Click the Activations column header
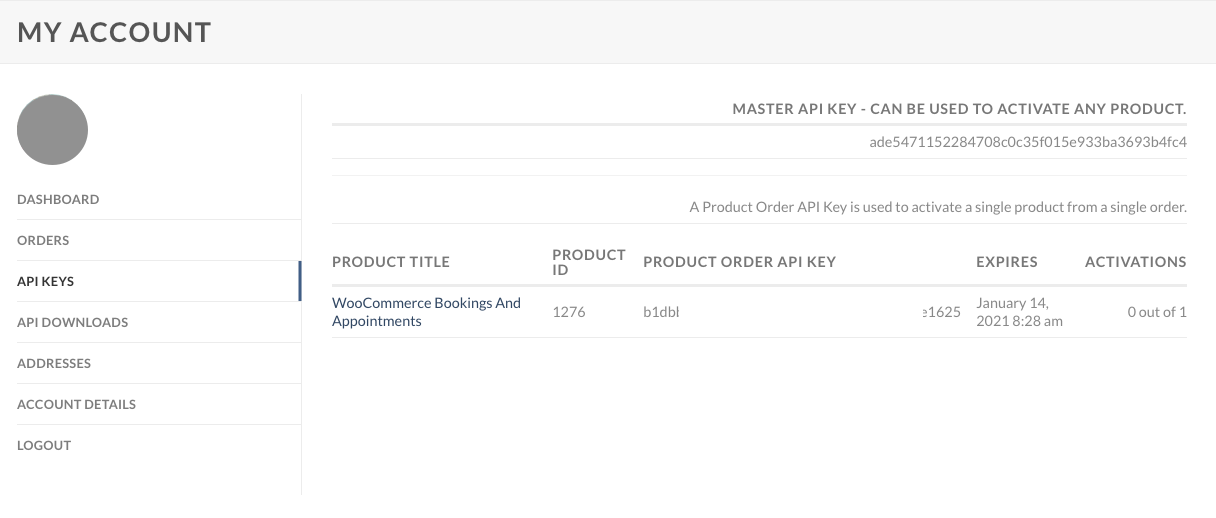Image resolution: width=1216 pixels, height=518 pixels. [x=1136, y=262]
